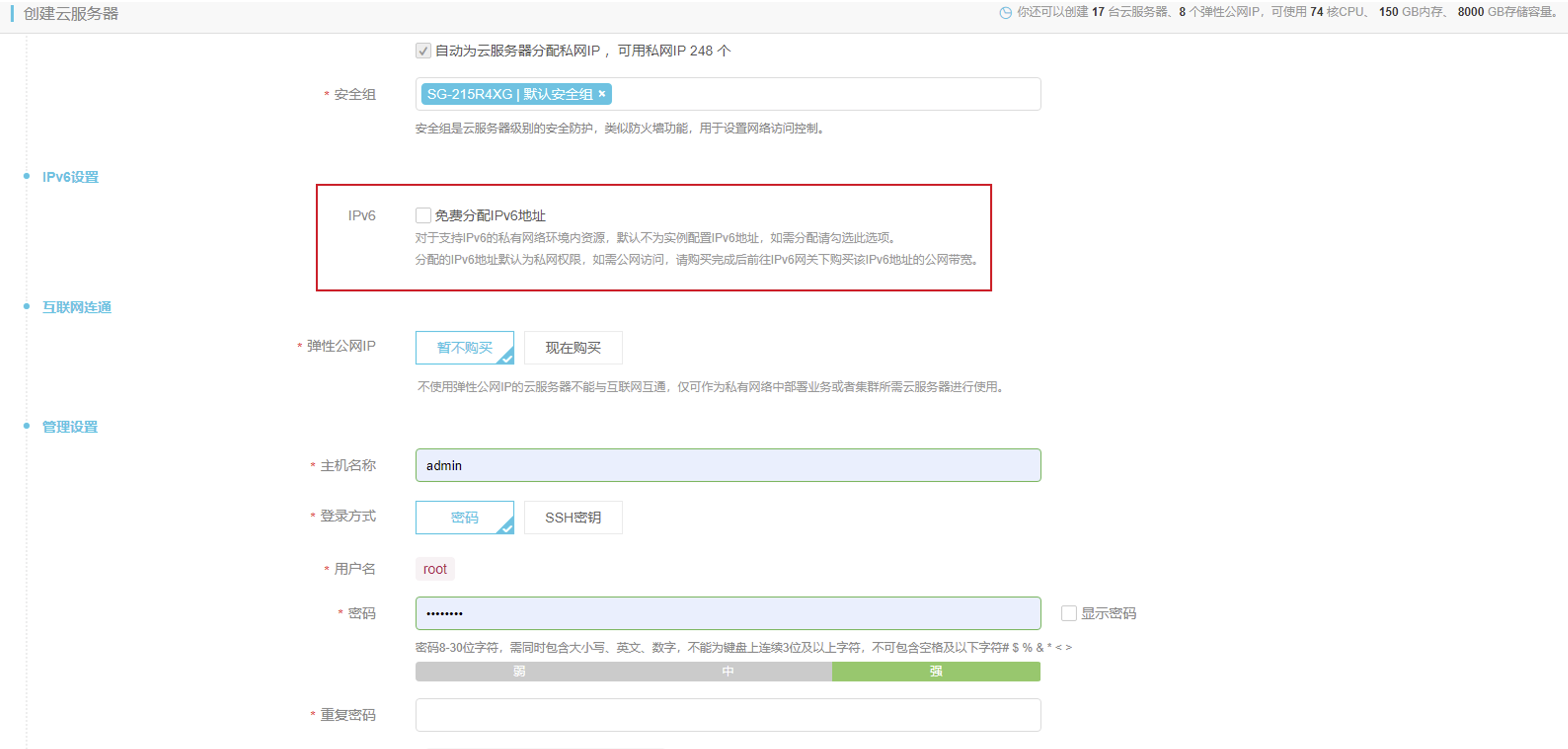Click the quota clock icon in header

click(x=1005, y=13)
